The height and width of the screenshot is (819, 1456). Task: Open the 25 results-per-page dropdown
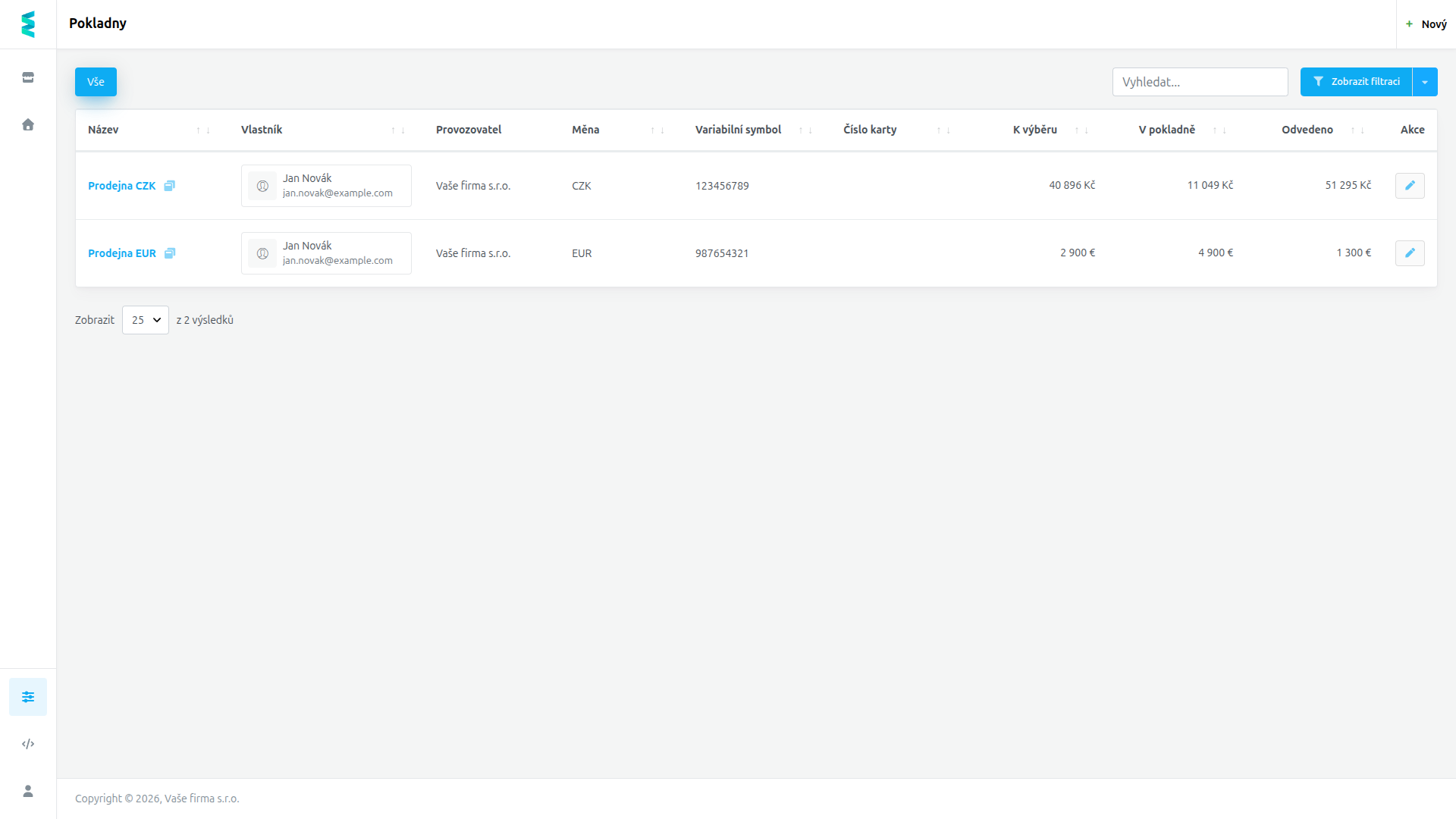pos(146,320)
